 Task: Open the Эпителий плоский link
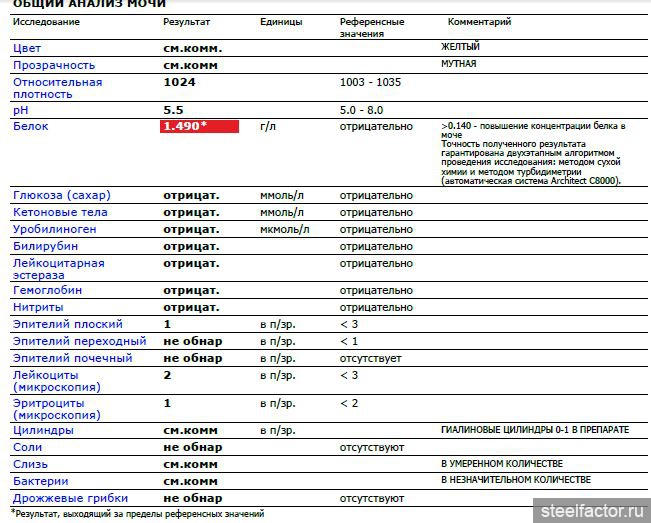tap(68, 324)
